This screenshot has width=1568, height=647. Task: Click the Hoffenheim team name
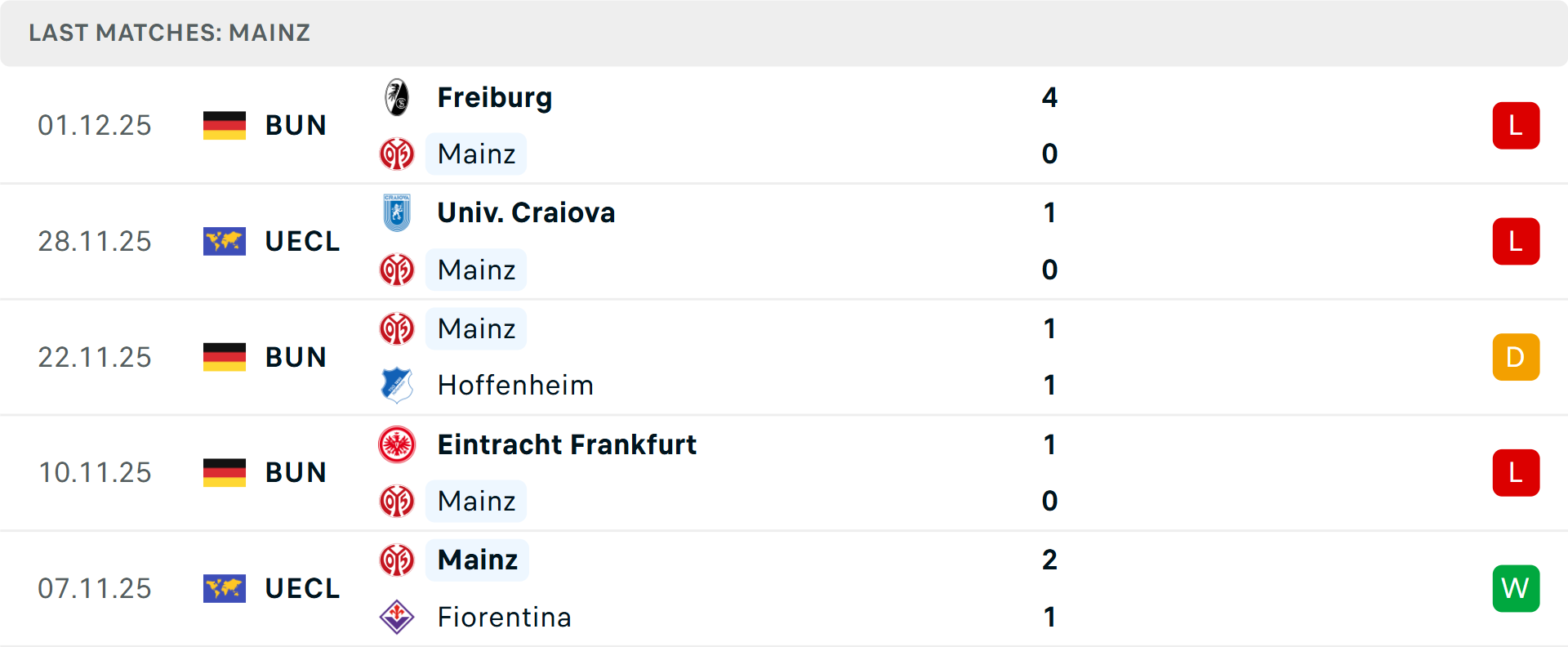coord(514,385)
